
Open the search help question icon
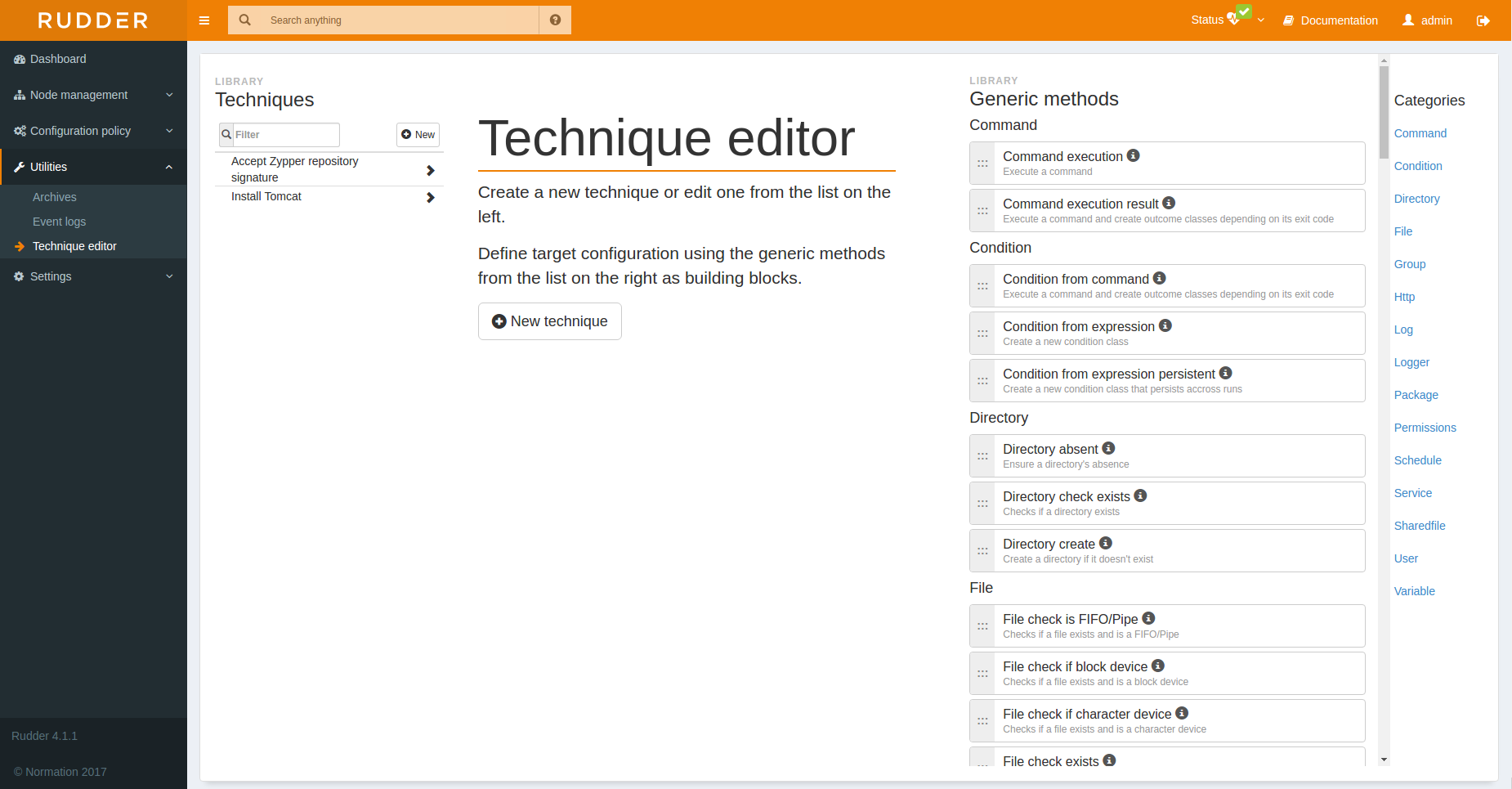555,20
